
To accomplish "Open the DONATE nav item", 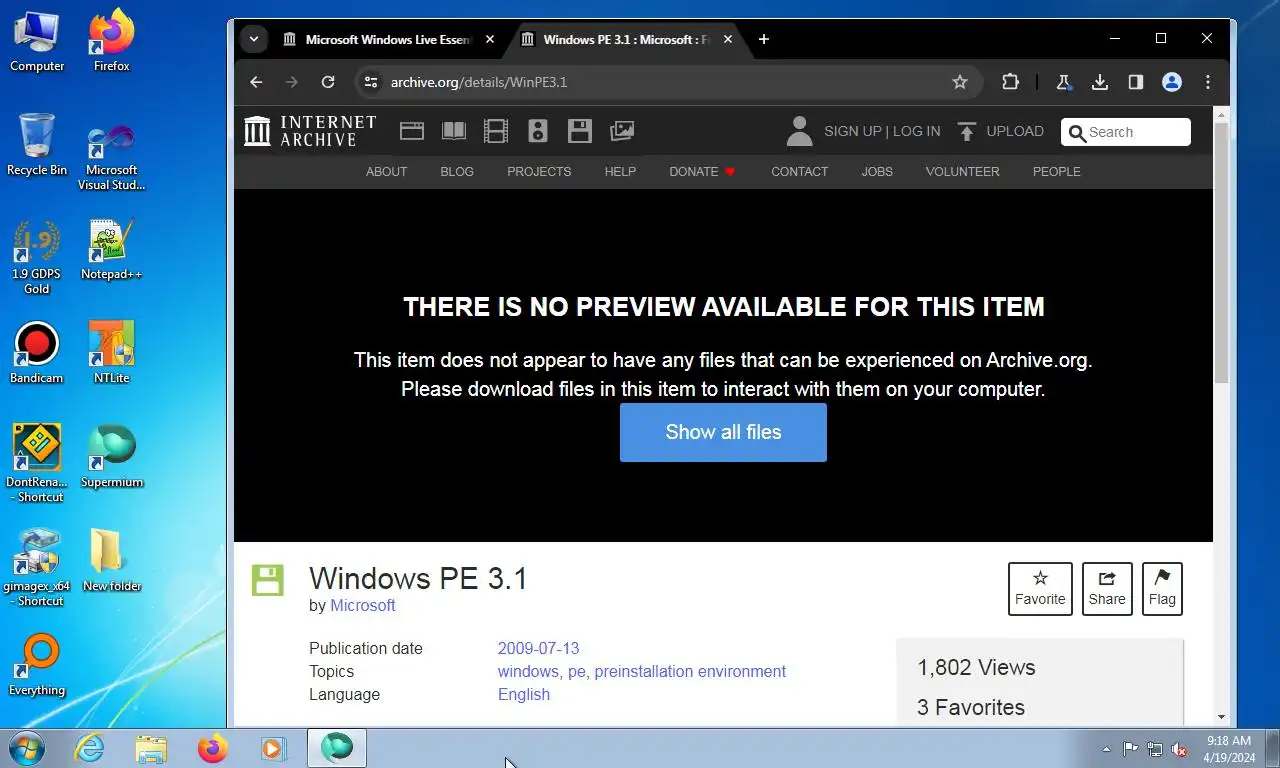I will click(702, 171).
